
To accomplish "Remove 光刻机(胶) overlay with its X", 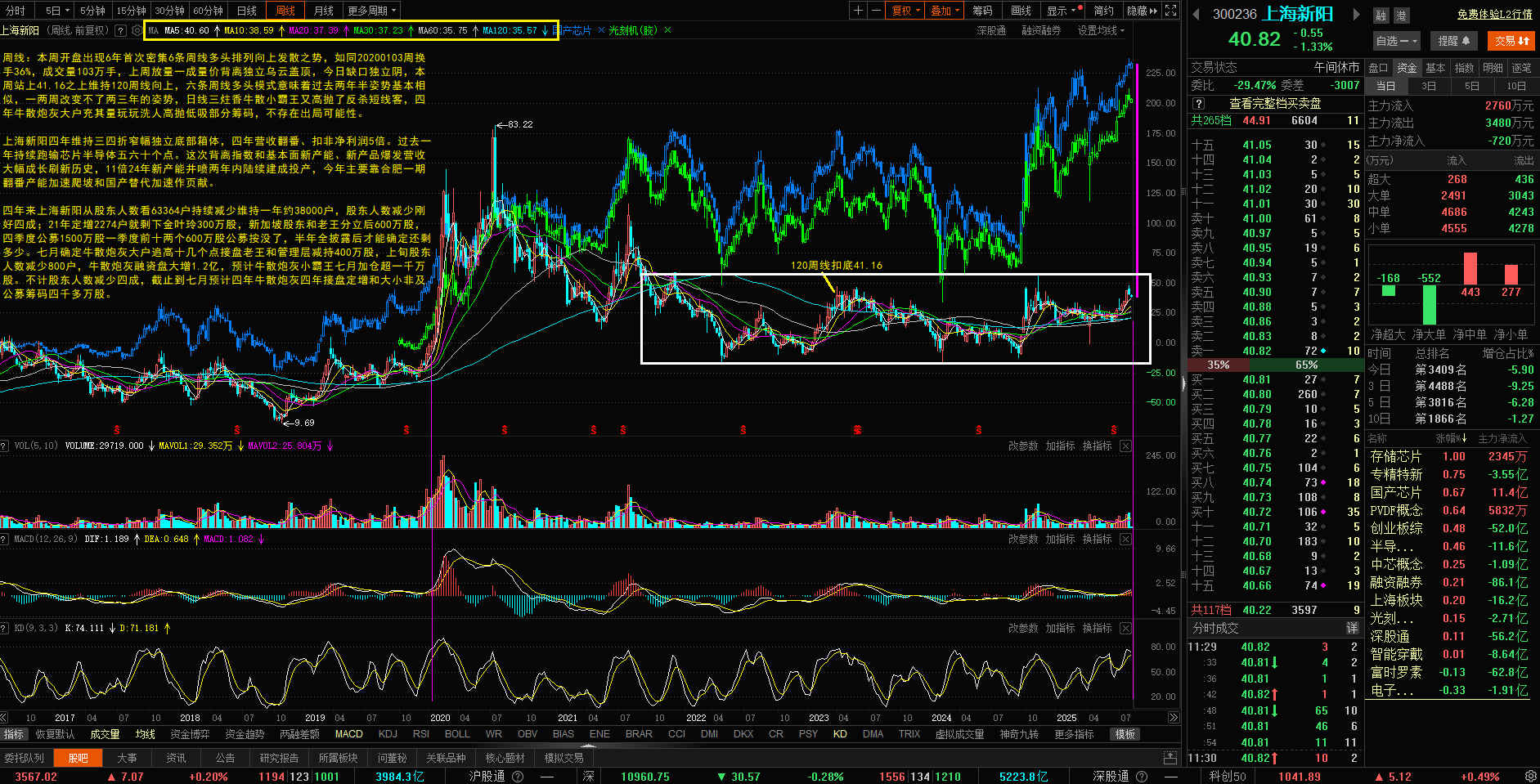I will 667,30.
